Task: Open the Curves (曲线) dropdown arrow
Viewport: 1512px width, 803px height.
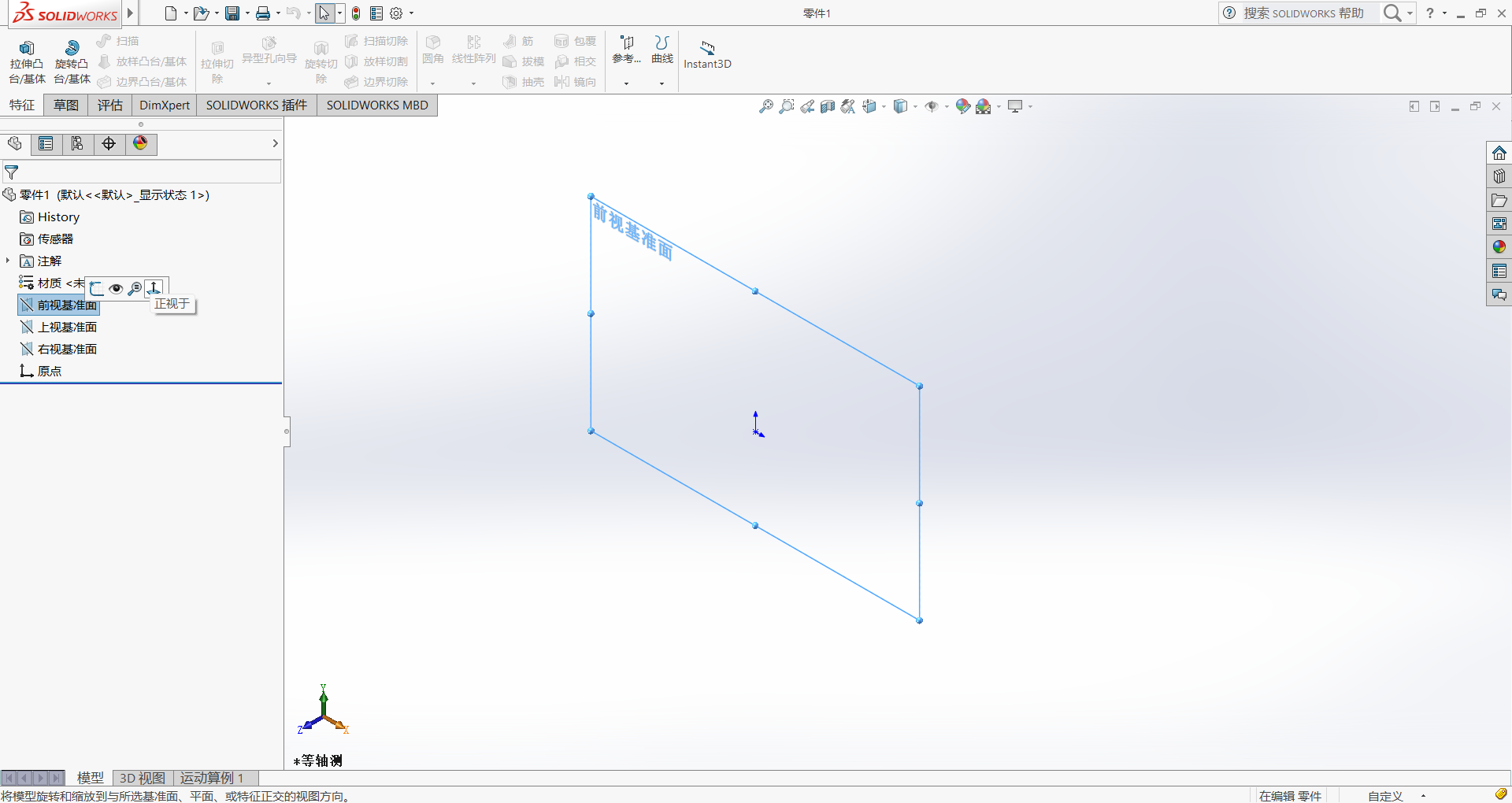Action: click(662, 83)
